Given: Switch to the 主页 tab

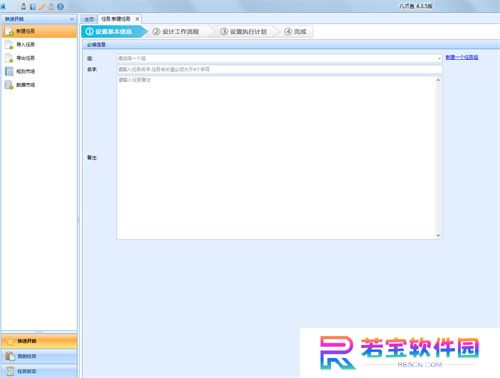Looking at the screenshot, I should (x=89, y=19).
